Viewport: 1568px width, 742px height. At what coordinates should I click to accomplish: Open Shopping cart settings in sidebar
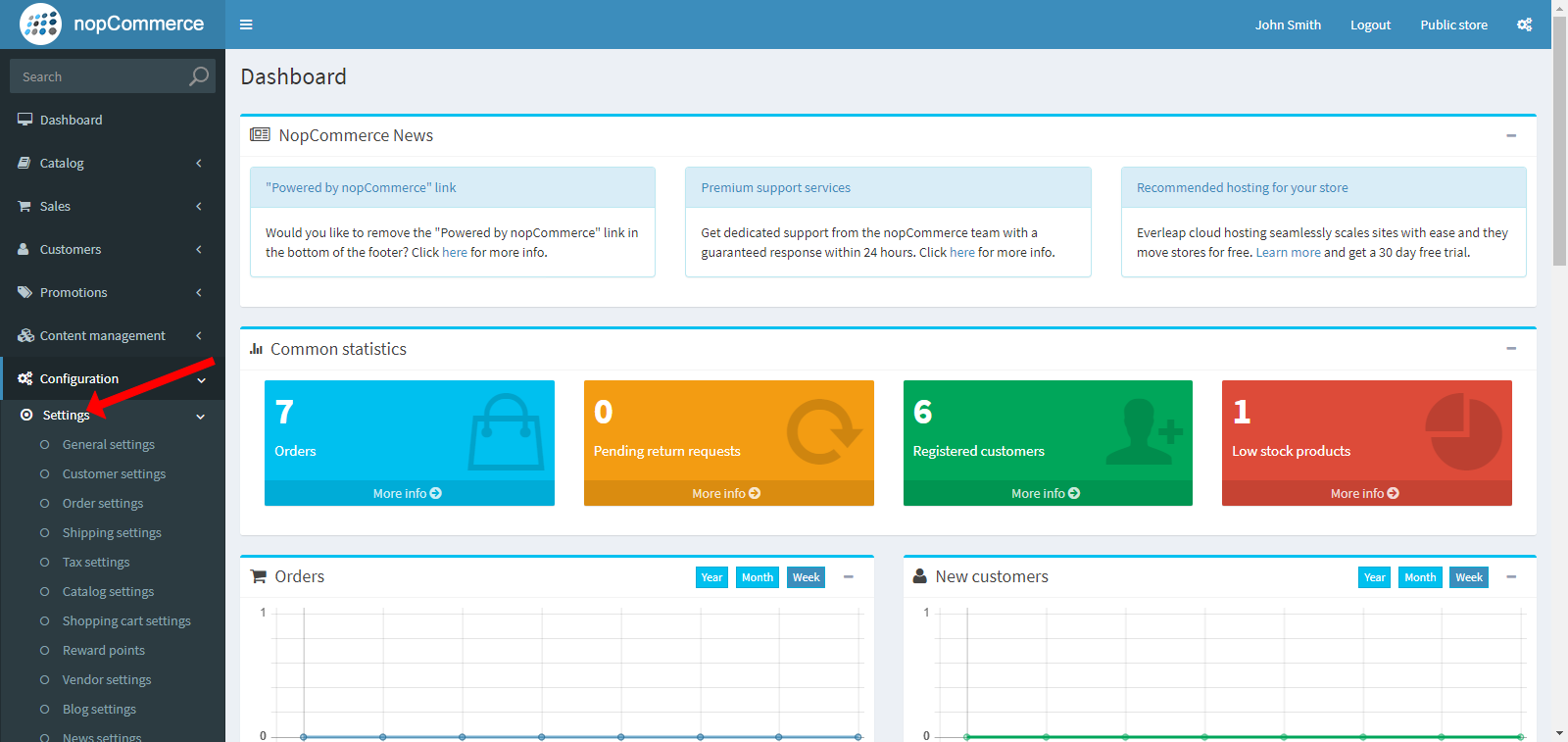click(x=126, y=620)
